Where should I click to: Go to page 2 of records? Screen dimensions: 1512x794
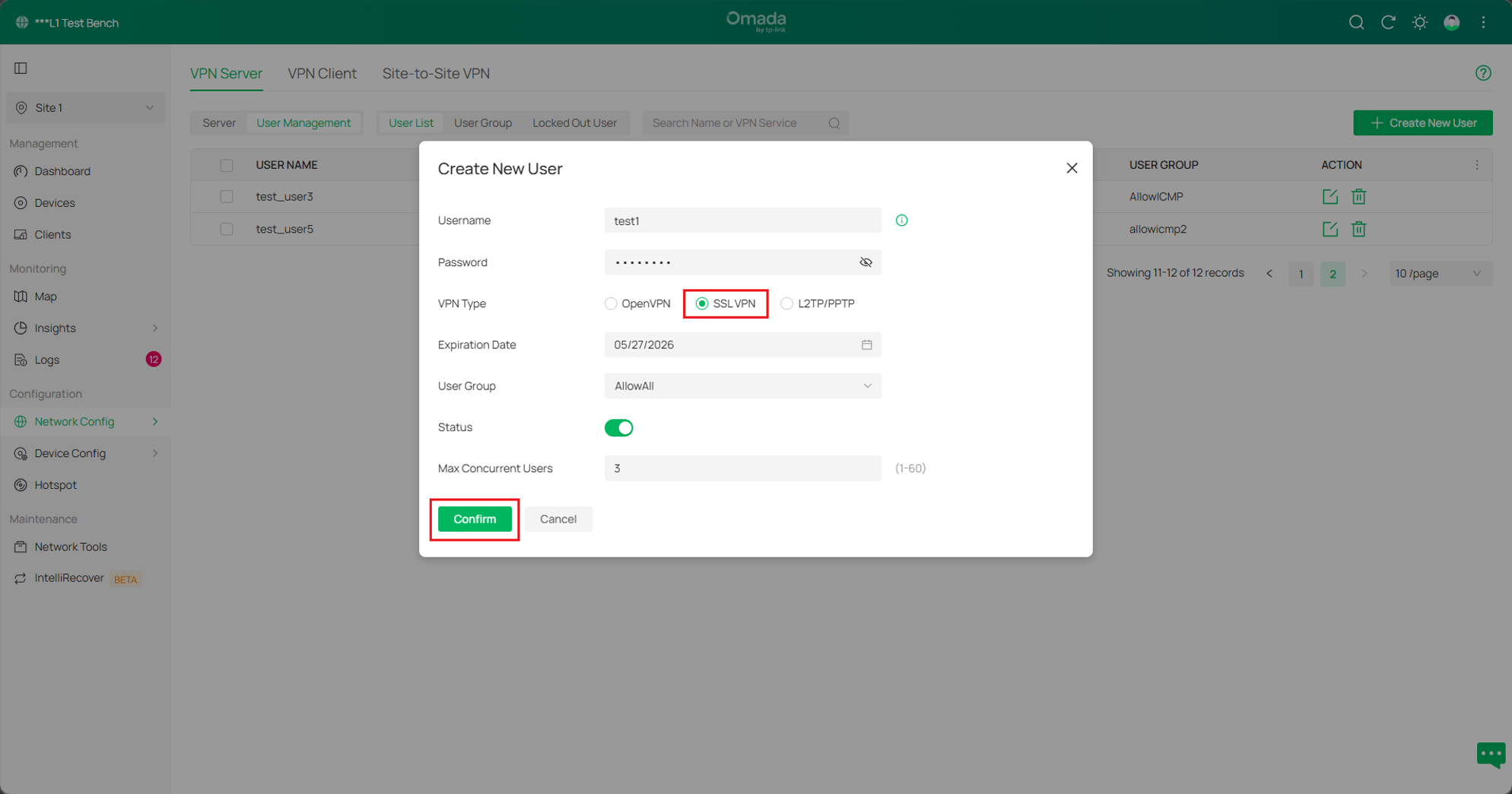(x=1333, y=274)
